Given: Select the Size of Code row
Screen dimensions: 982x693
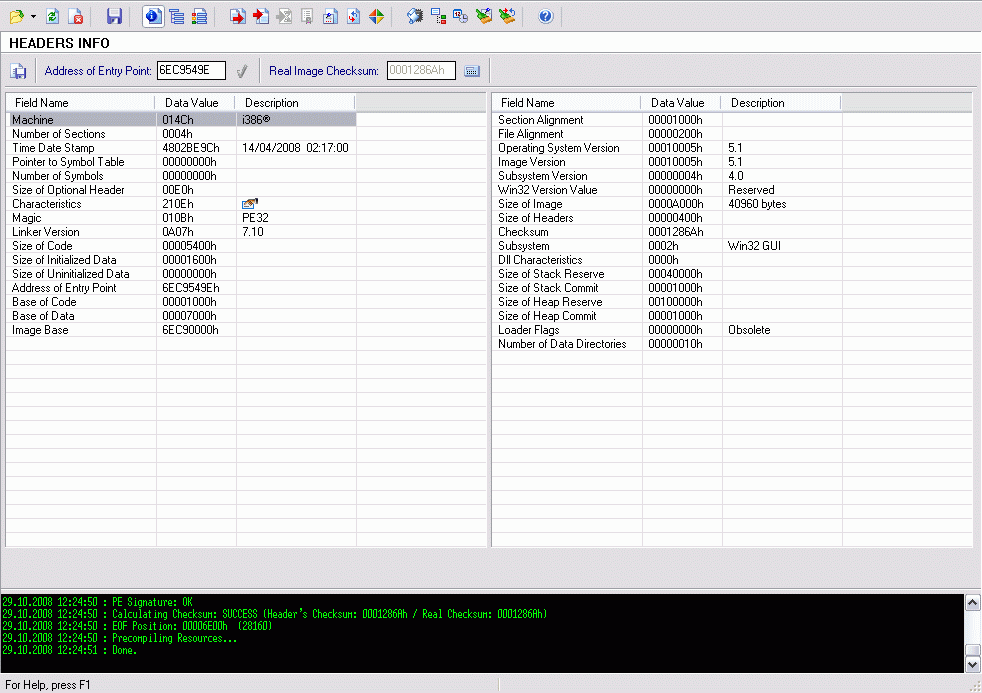Looking at the screenshot, I should click(x=182, y=246).
